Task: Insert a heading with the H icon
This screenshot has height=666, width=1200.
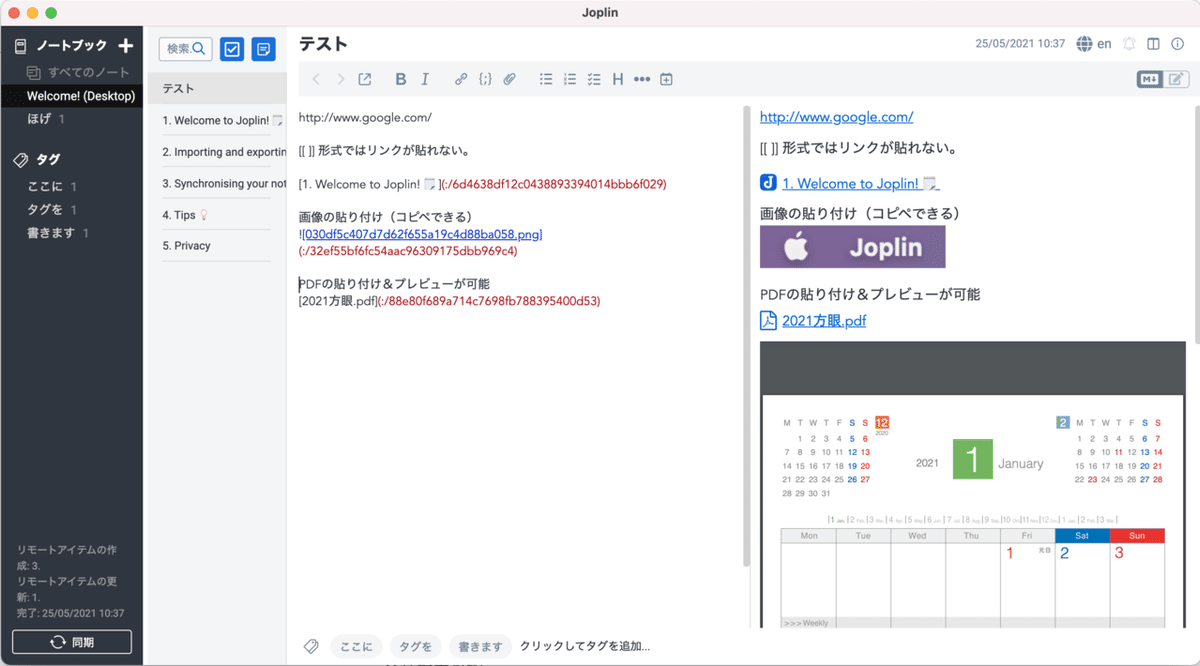Action: click(x=618, y=79)
